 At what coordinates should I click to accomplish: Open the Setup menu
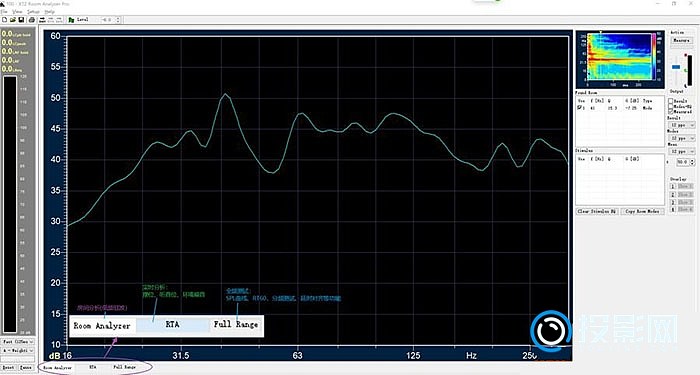pyautogui.click(x=33, y=11)
